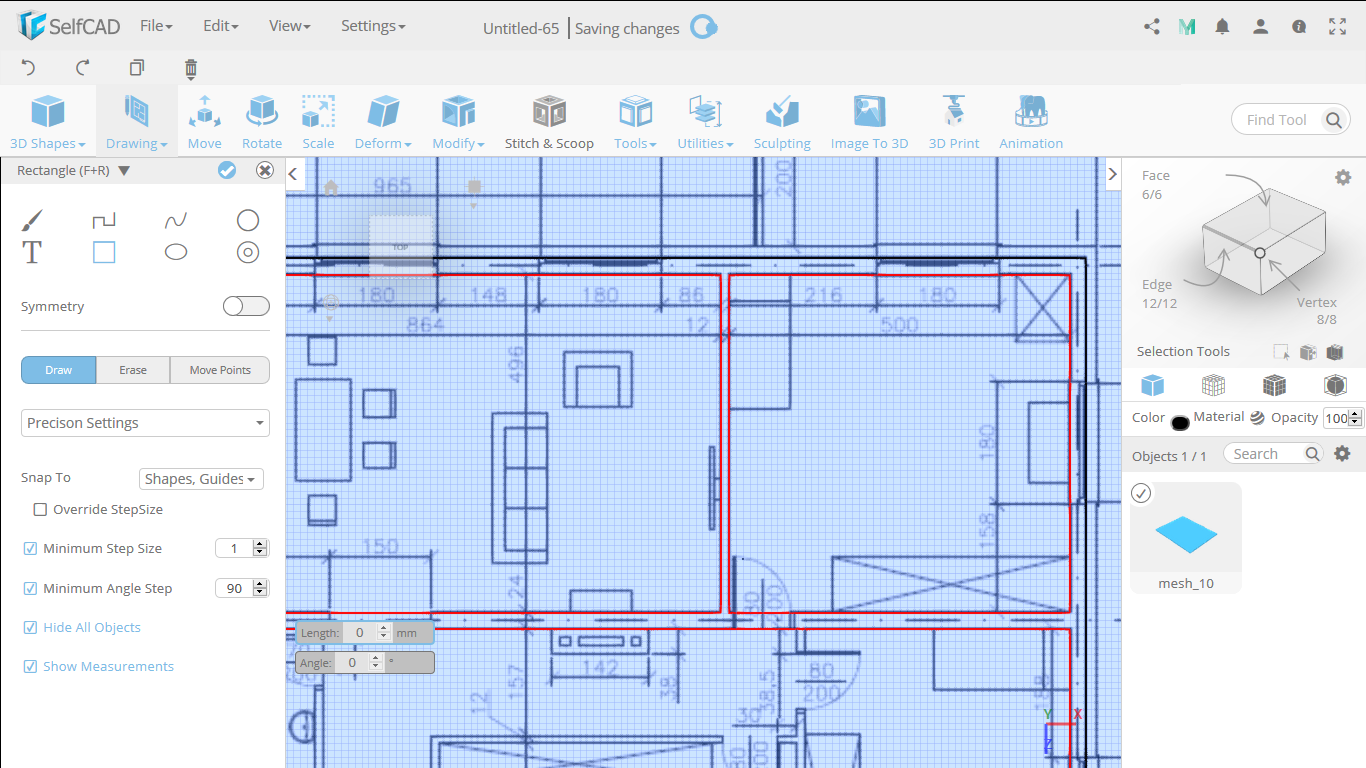This screenshot has width=1366, height=768.
Task: Open the File menu
Action: click(156, 26)
